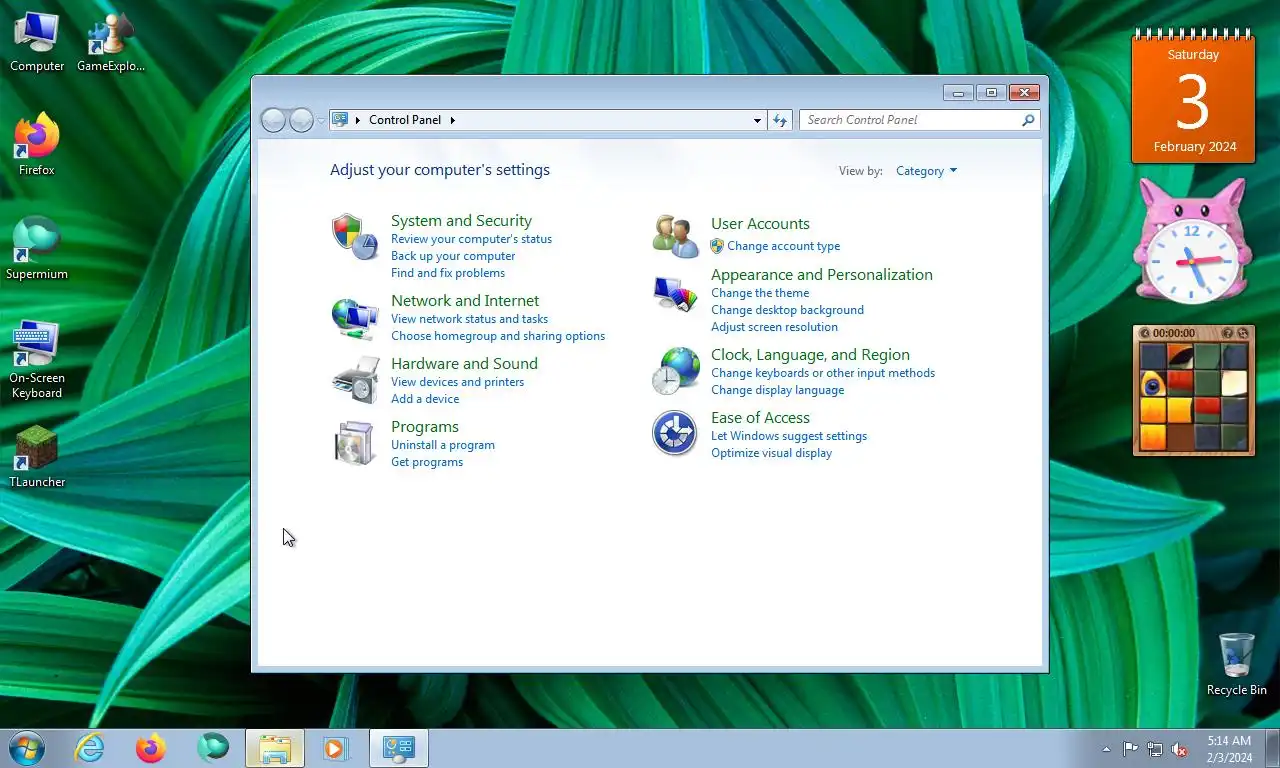1280x768 pixels.
Task: Open Windows Explorer from the taskbar
Action: click(275, 748)
